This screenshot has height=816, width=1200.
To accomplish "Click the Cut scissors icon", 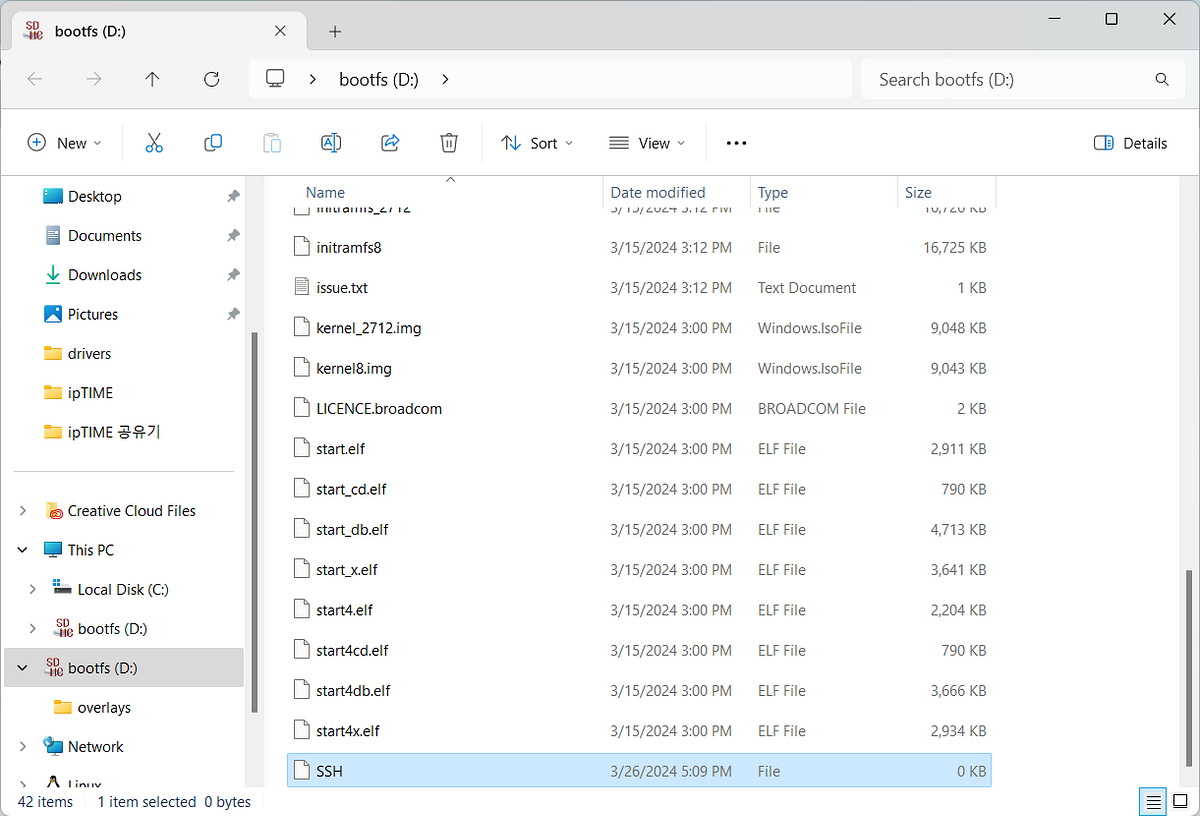I will pos(153,143).
